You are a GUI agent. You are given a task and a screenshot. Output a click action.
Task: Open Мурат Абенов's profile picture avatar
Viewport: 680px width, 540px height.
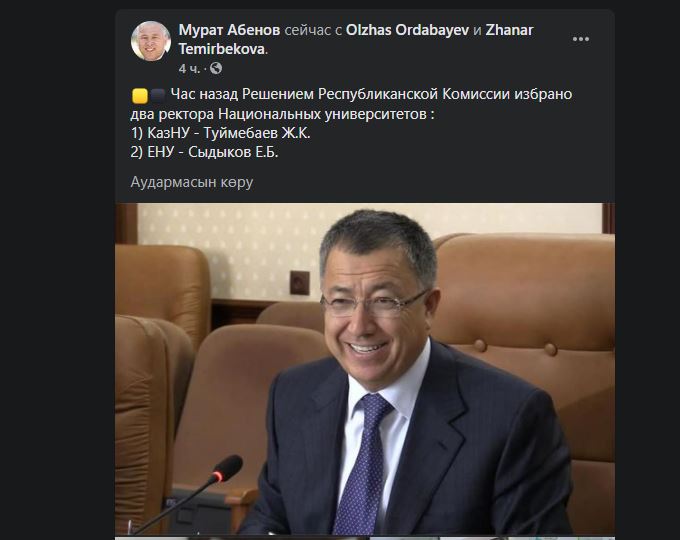tap(150, 41)
